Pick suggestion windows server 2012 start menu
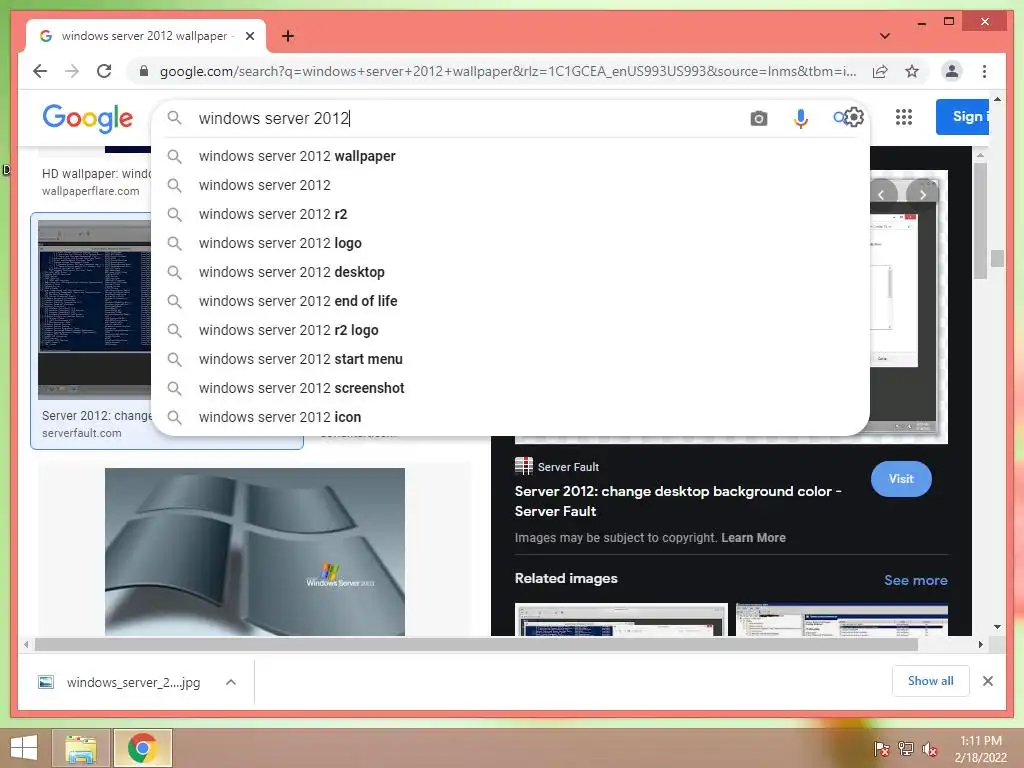The width and height of the screenshot is (1024, 768). (x=509, y=359)
